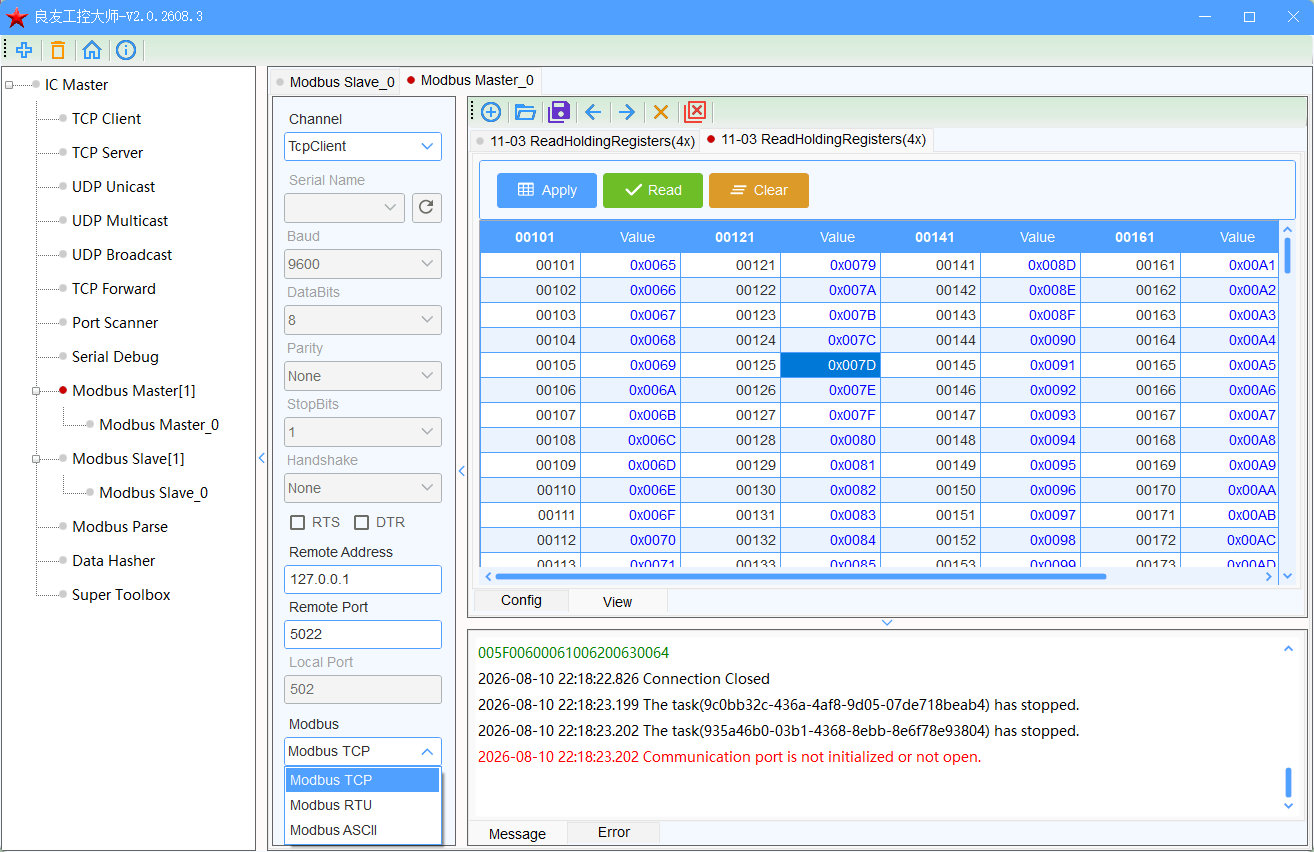Viewport: 1314px width, 852px height.
Task: Switch to the View tab
Action: 617,602
